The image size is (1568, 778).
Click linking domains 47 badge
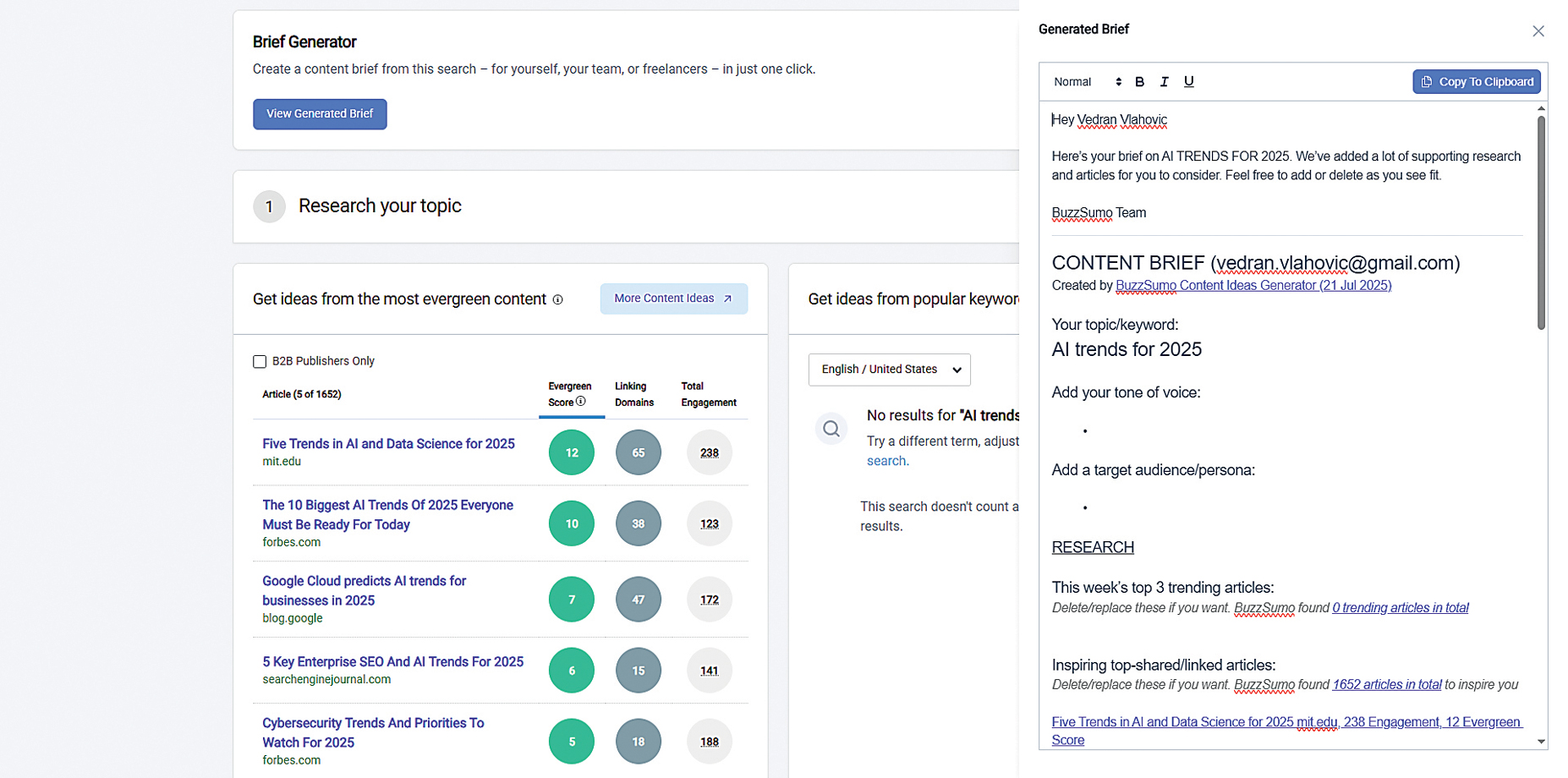[x=639, y=600]
